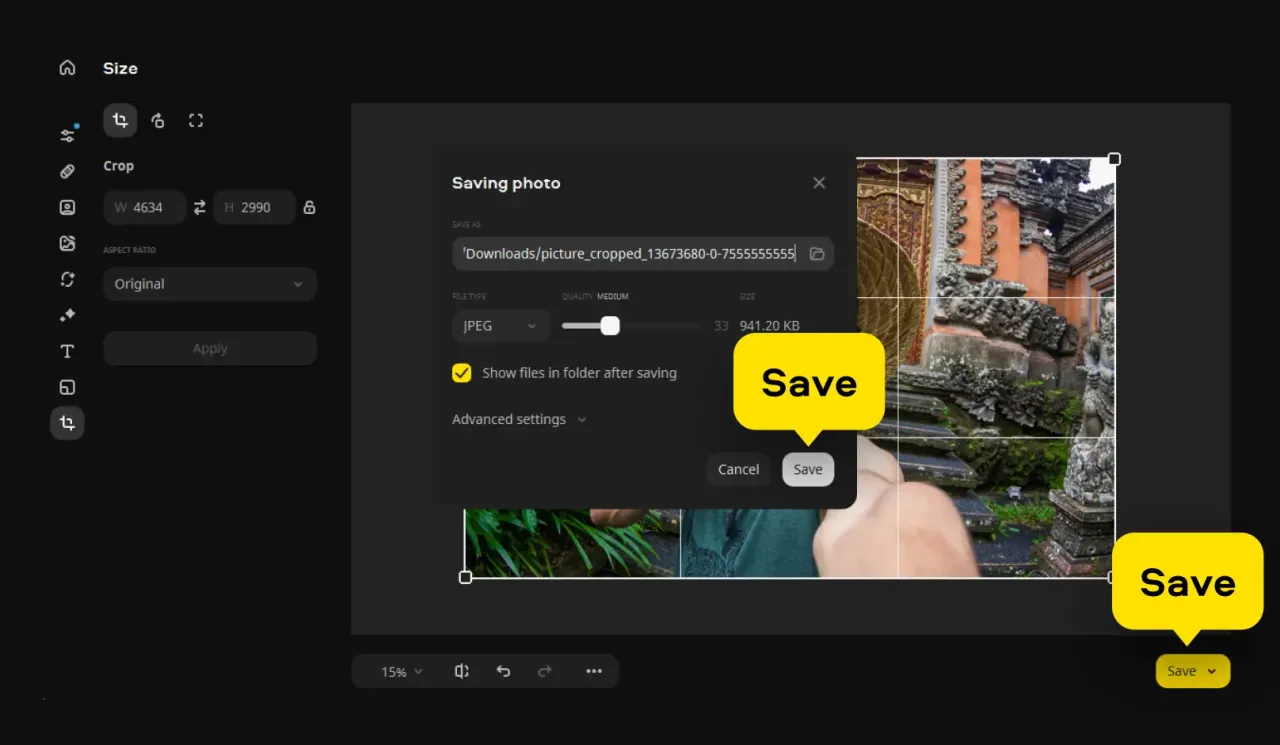
Task: Toggle the aspect ratio lock icon
Action: (x=309, y=208)
